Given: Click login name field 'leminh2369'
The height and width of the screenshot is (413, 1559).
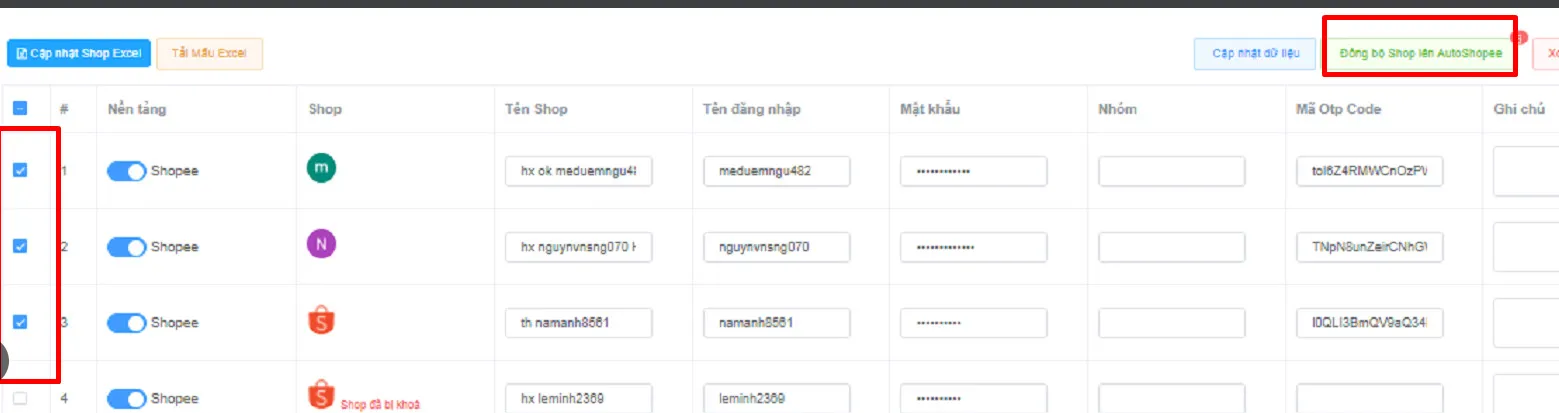Looking at the screenshot, I should pos(777,398).
